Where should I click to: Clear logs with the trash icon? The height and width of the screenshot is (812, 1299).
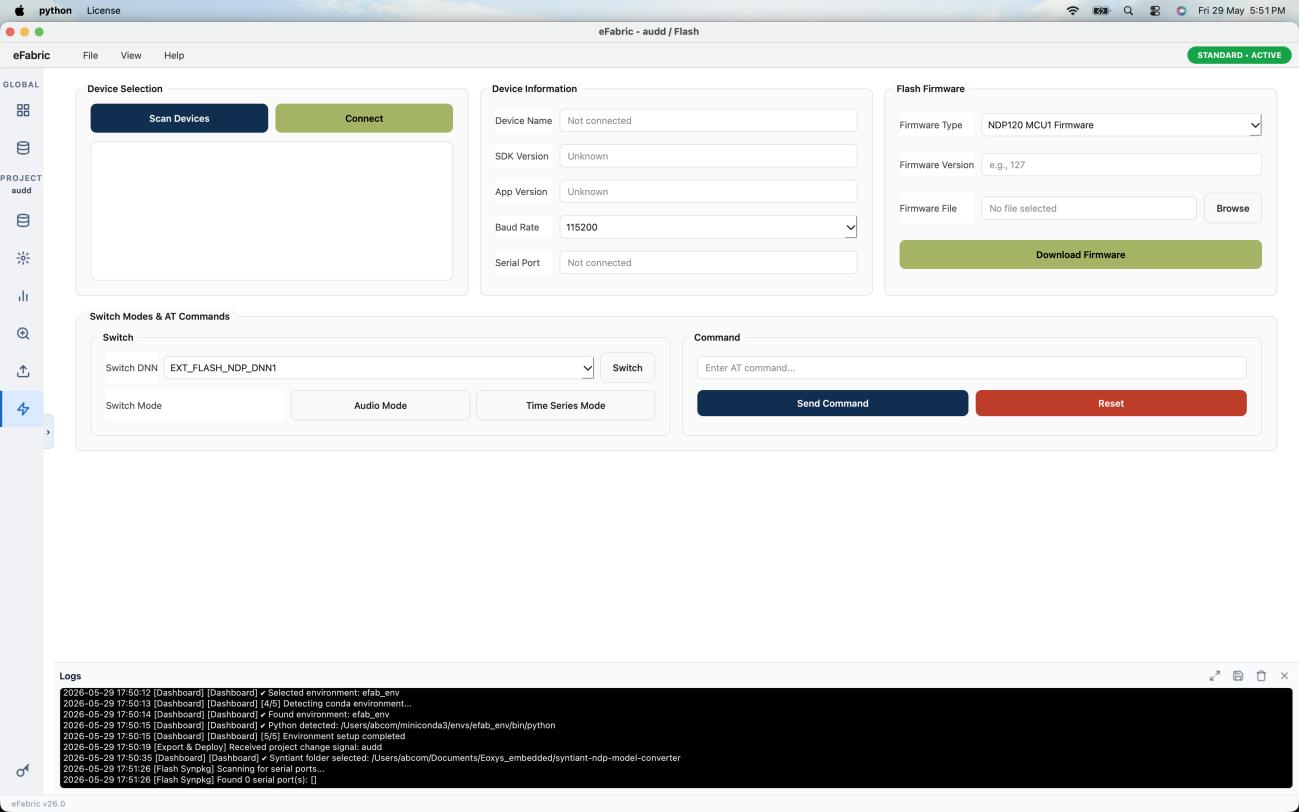[1261, 676]
